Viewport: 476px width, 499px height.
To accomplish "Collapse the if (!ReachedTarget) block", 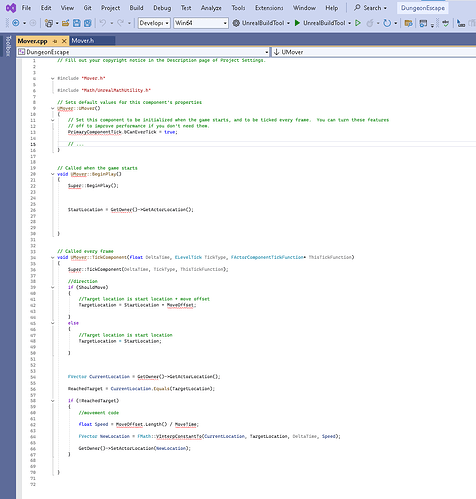I will pyautogui.click(x=52, y=401).
